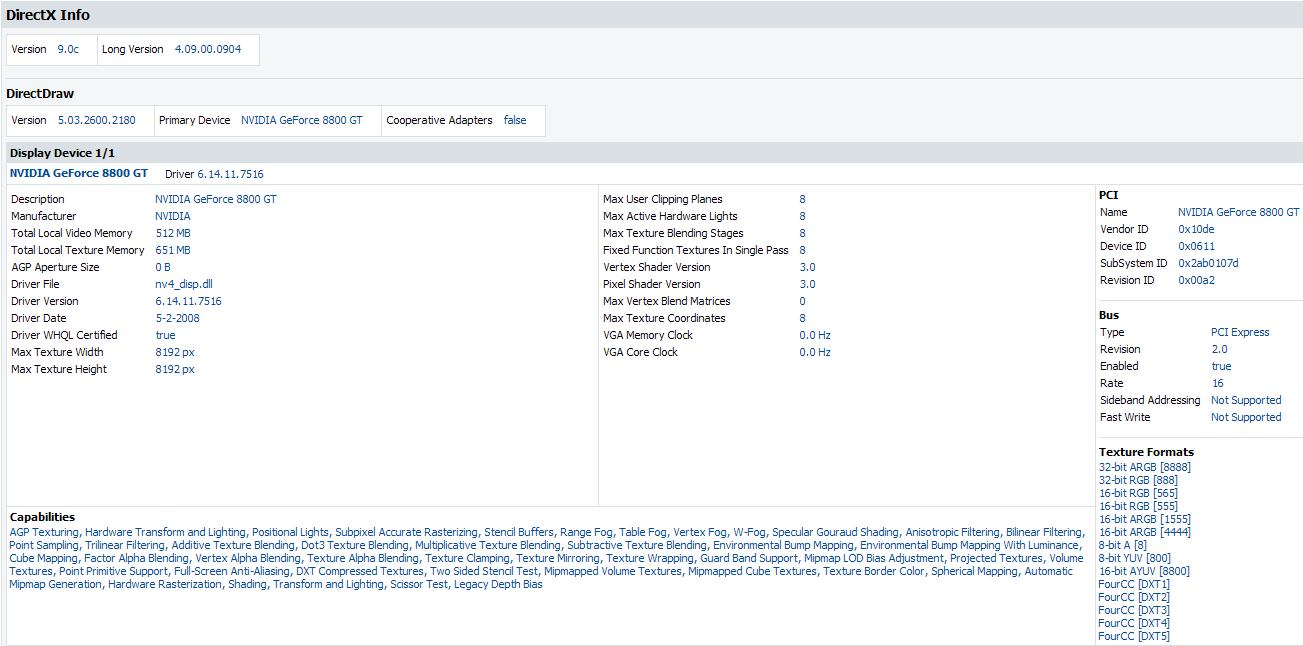Click Fast Write Not Supported value
Screen dimensions: 1303x646
[x=1246, y=417]
